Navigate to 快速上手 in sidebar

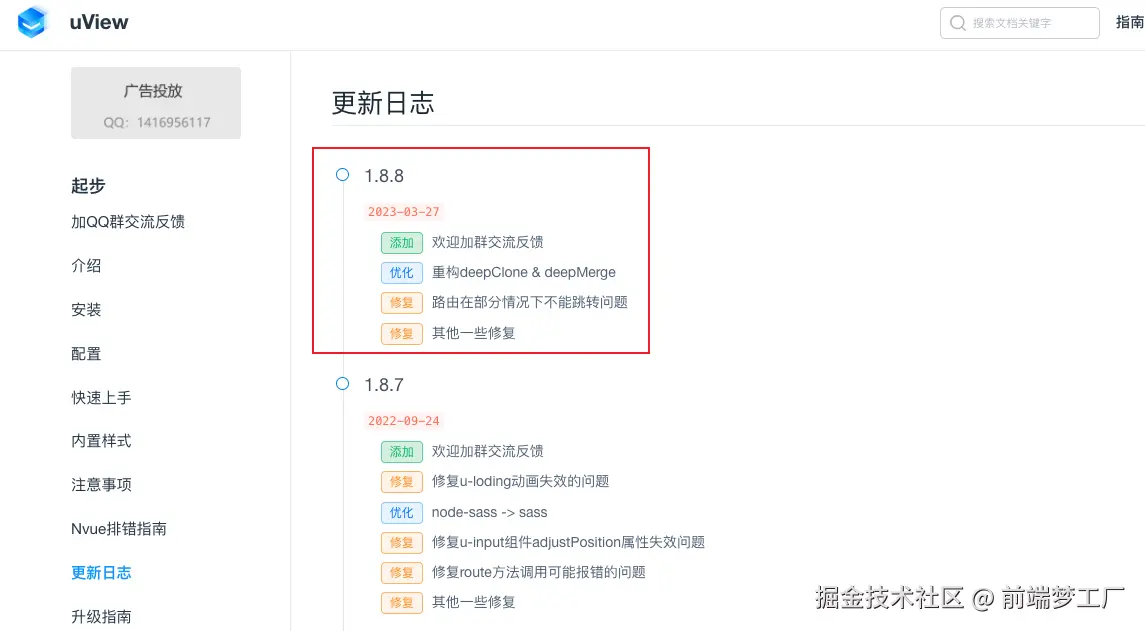click(101, 398)
